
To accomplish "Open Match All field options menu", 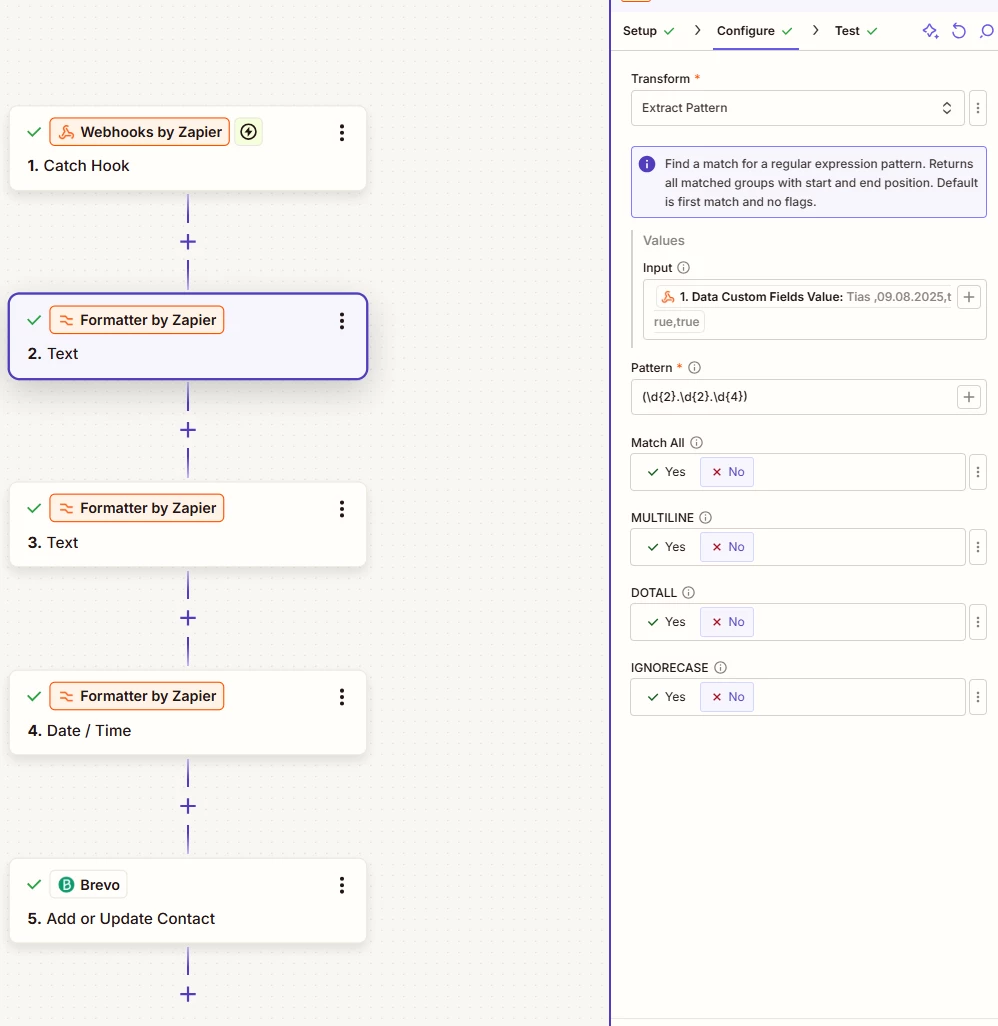I will tap(978, 472).
